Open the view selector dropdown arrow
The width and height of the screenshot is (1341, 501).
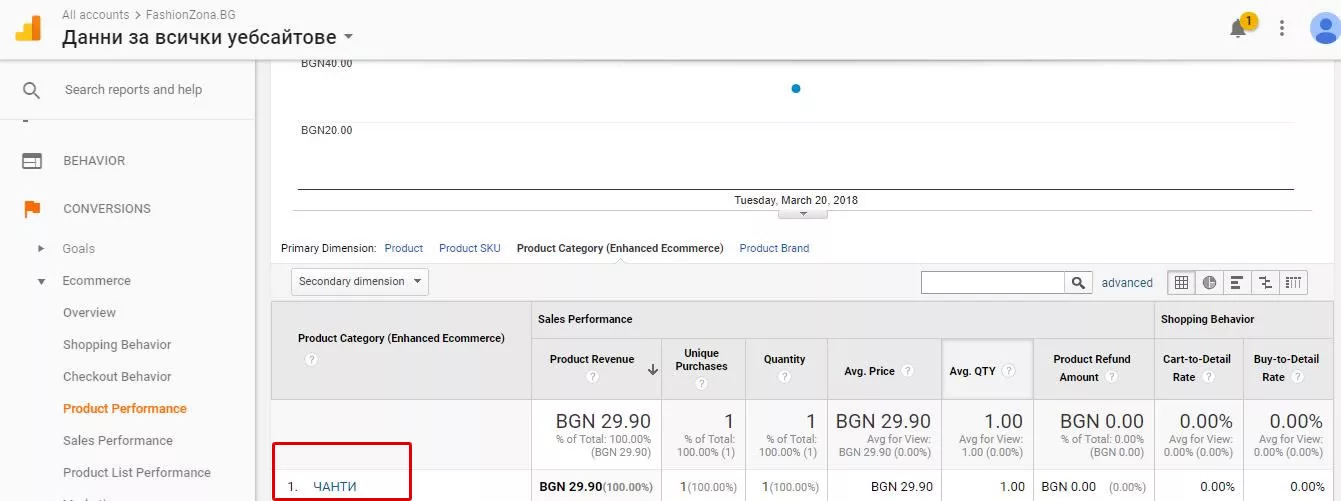click(x=348, y=37)
